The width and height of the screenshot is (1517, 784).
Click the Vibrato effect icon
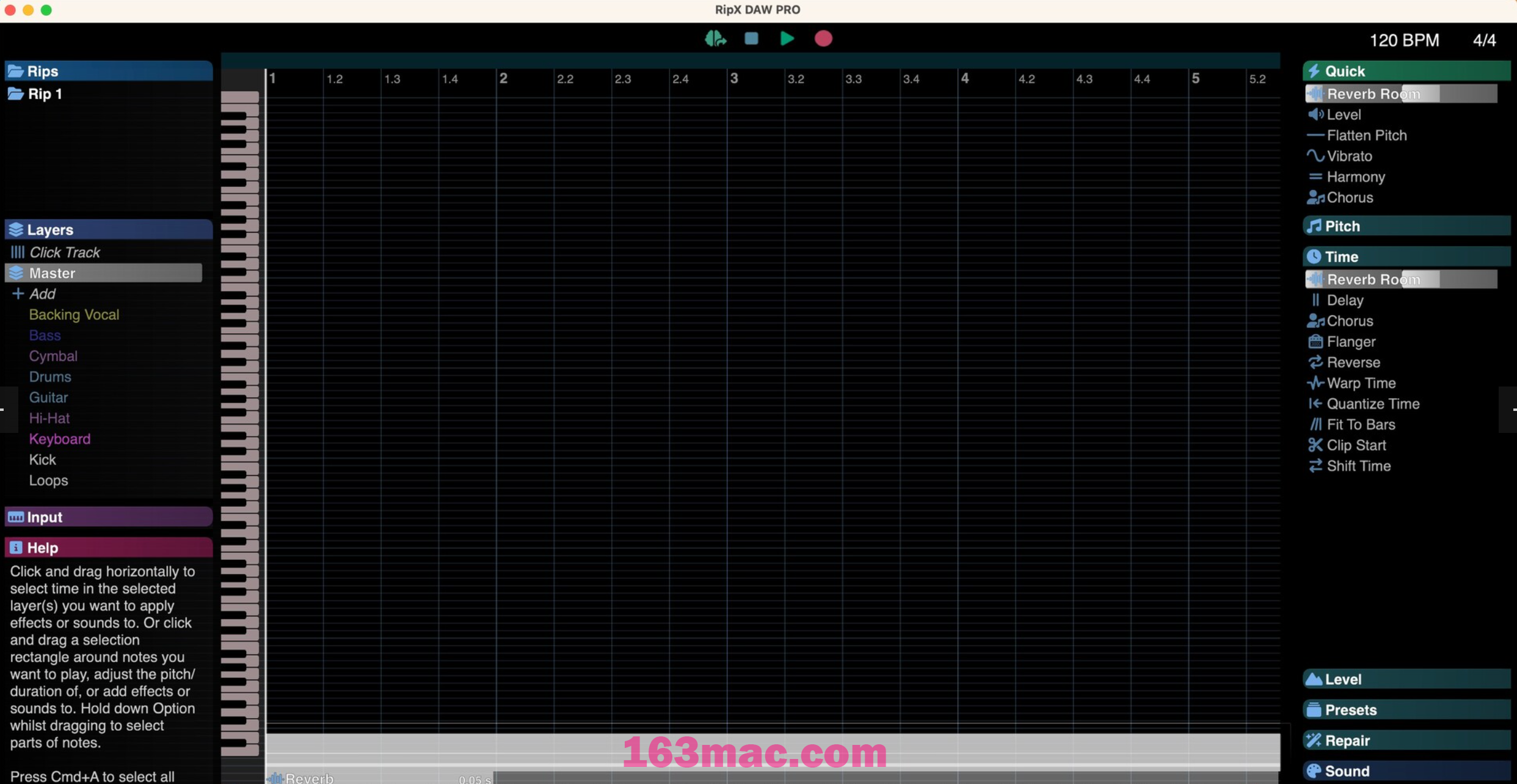tap(1314, 155)
